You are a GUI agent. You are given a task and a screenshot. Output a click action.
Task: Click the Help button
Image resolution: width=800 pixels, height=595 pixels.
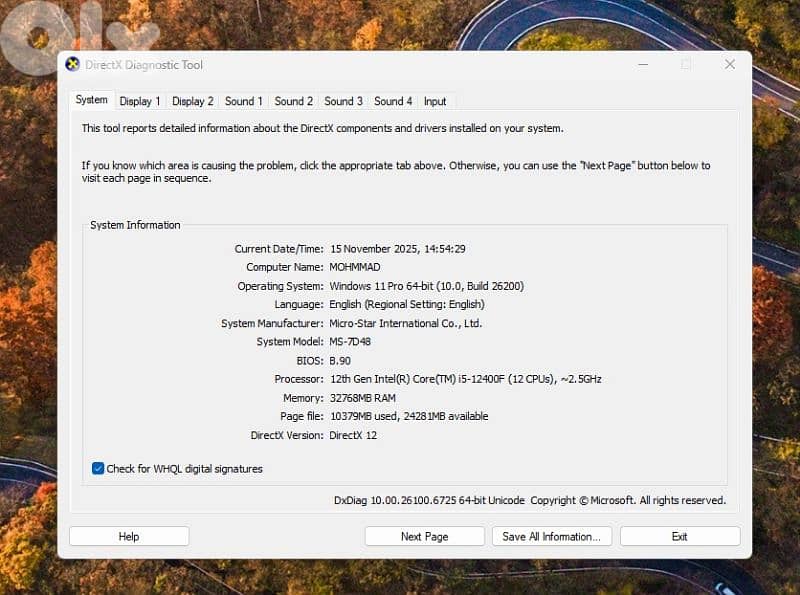point(129,536)
